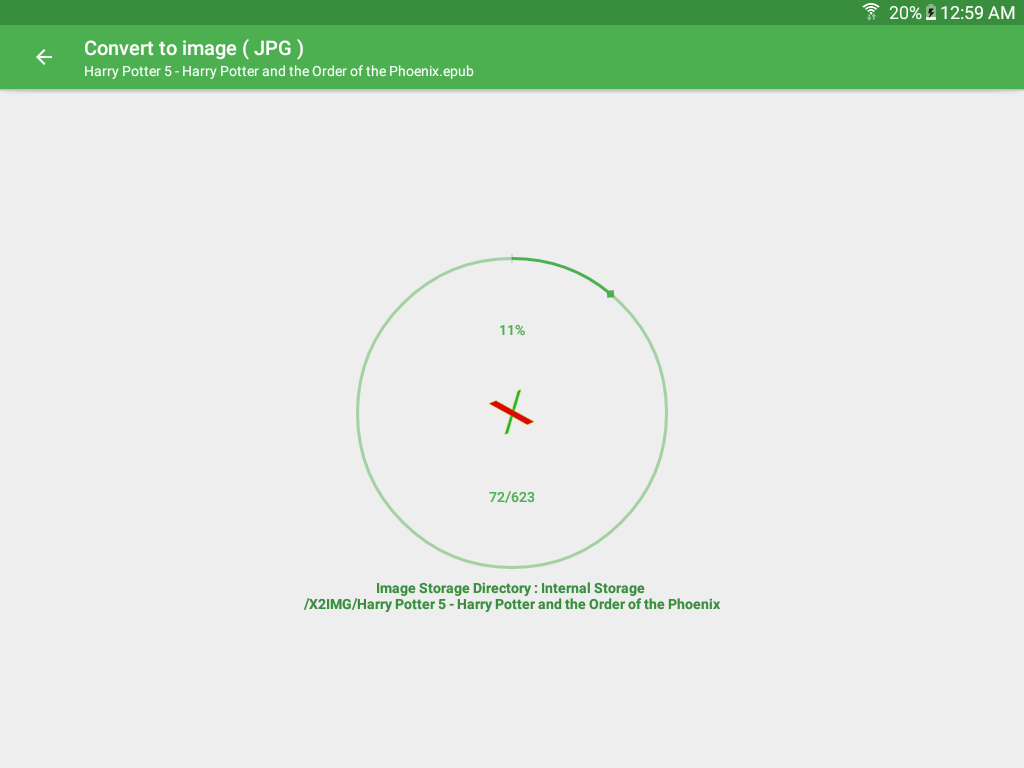Click the Image Storage Directory : Internal Storage text
This screenshot has height=768, width=1024.
pos(510,588)
